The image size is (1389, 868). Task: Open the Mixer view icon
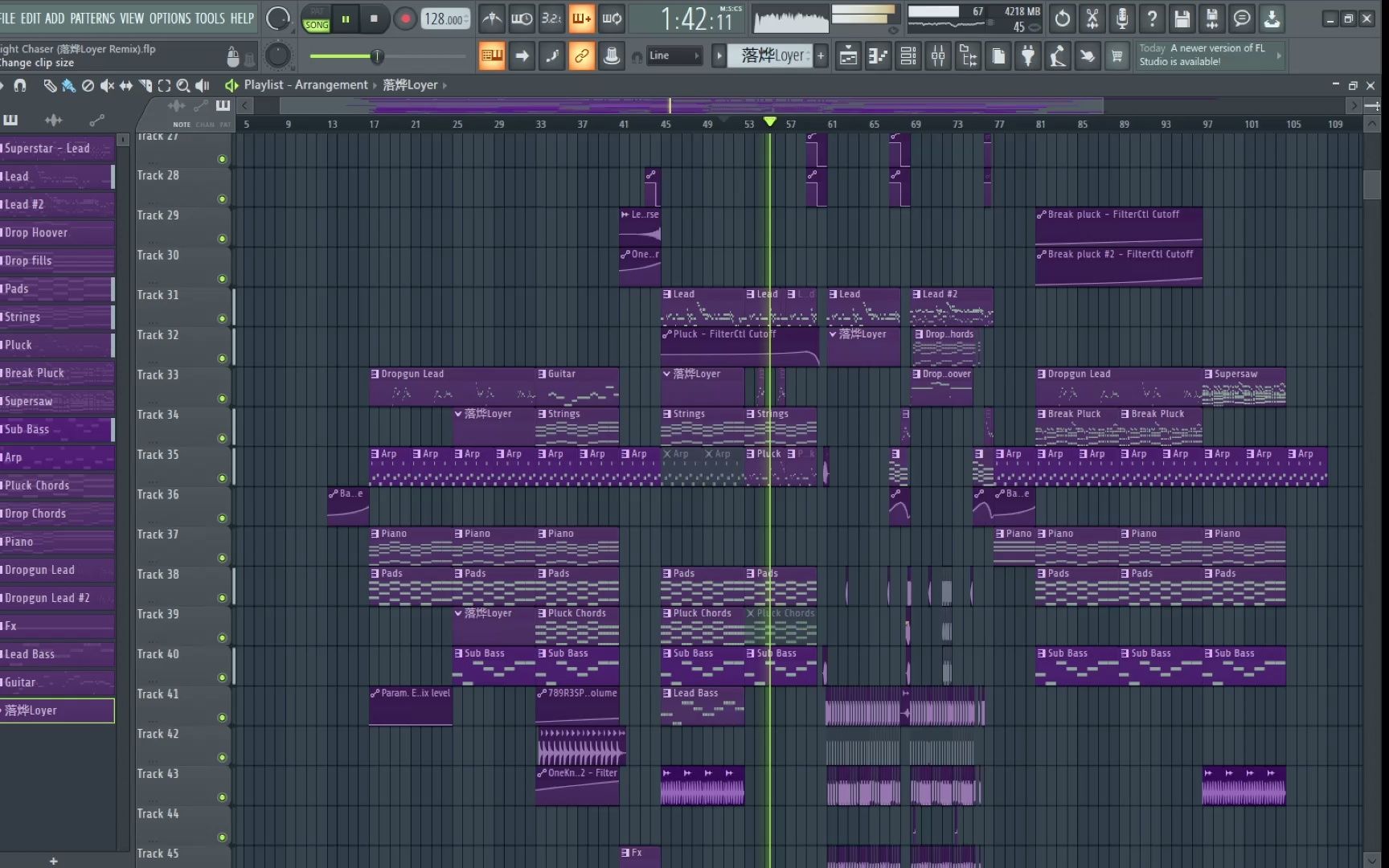(x=938, y=55)
